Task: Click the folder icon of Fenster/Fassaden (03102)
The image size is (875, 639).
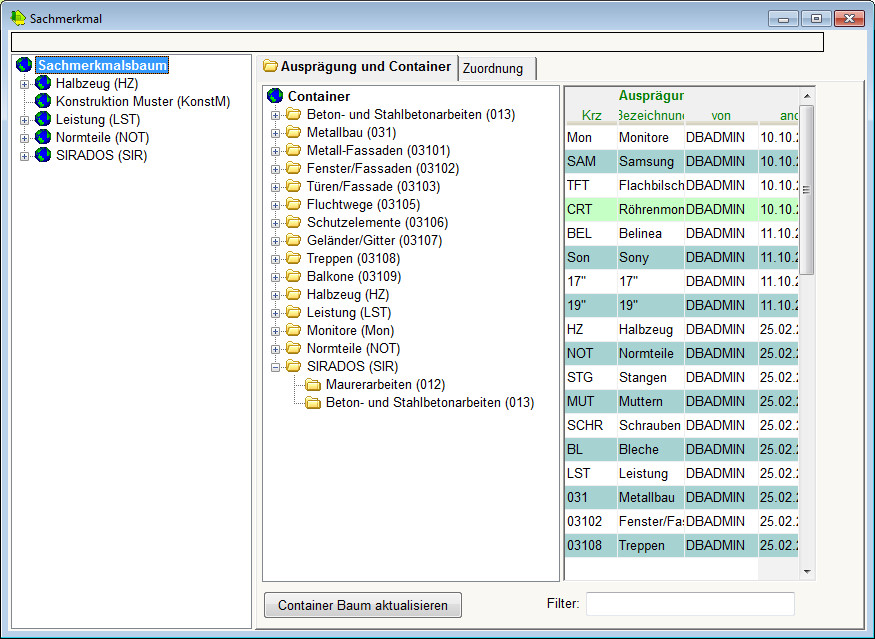Action: click(294, 168)
